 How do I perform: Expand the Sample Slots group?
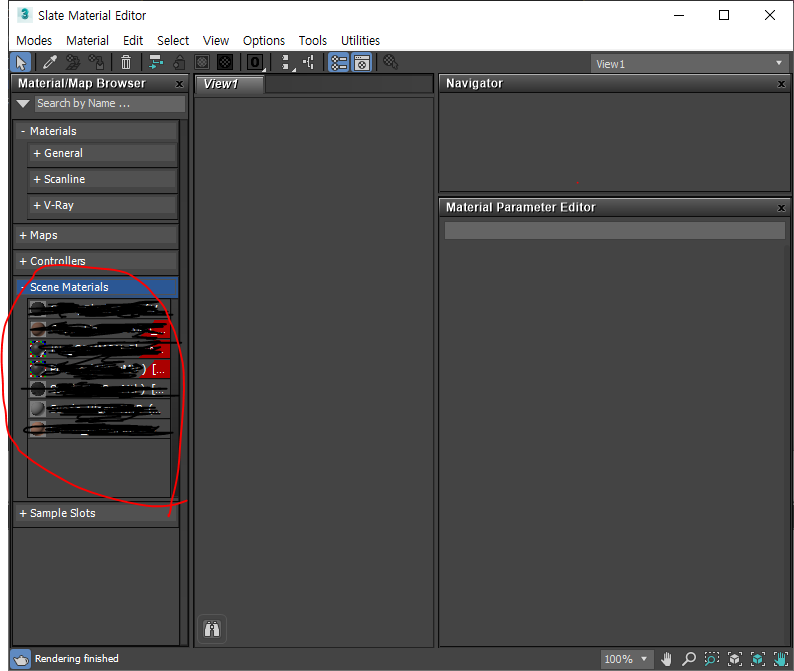point(96,513)
